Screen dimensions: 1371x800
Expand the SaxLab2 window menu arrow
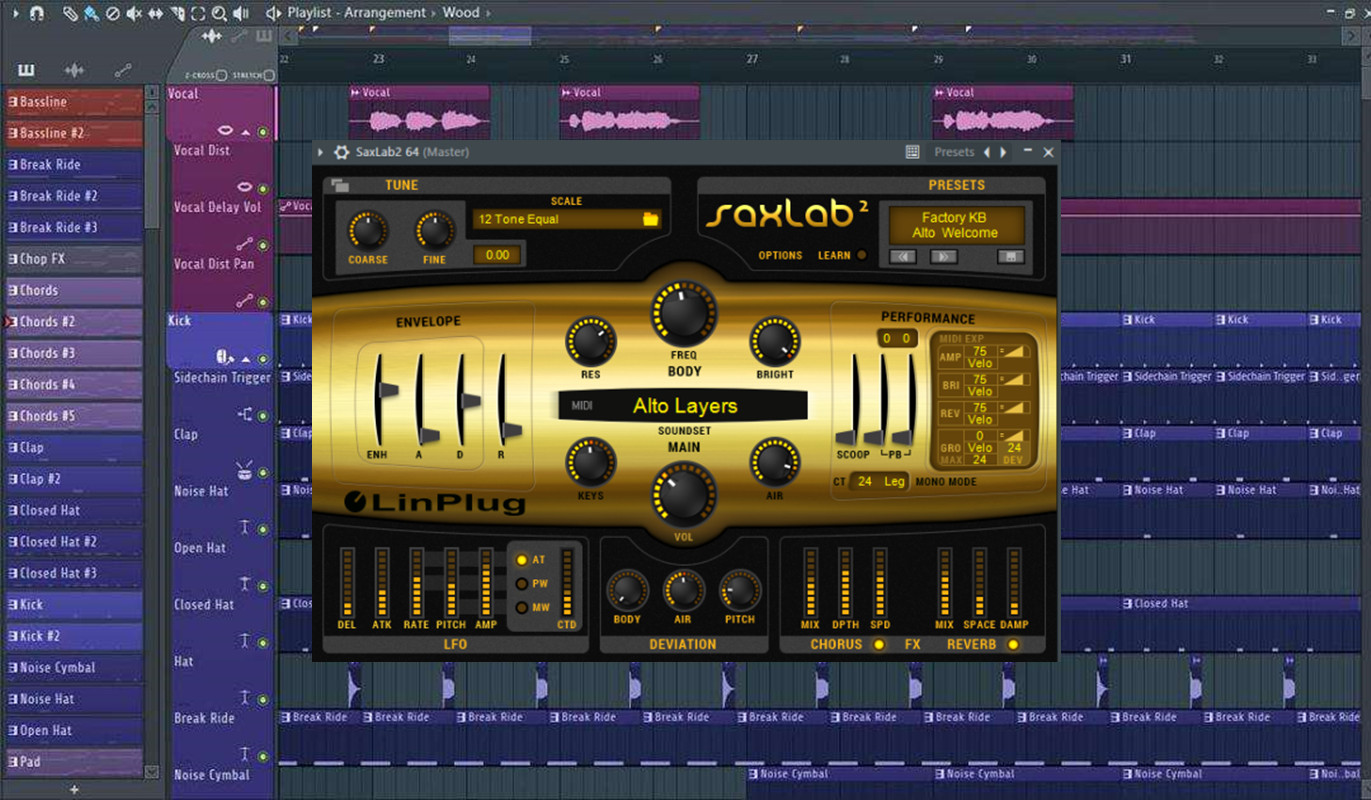321,152
